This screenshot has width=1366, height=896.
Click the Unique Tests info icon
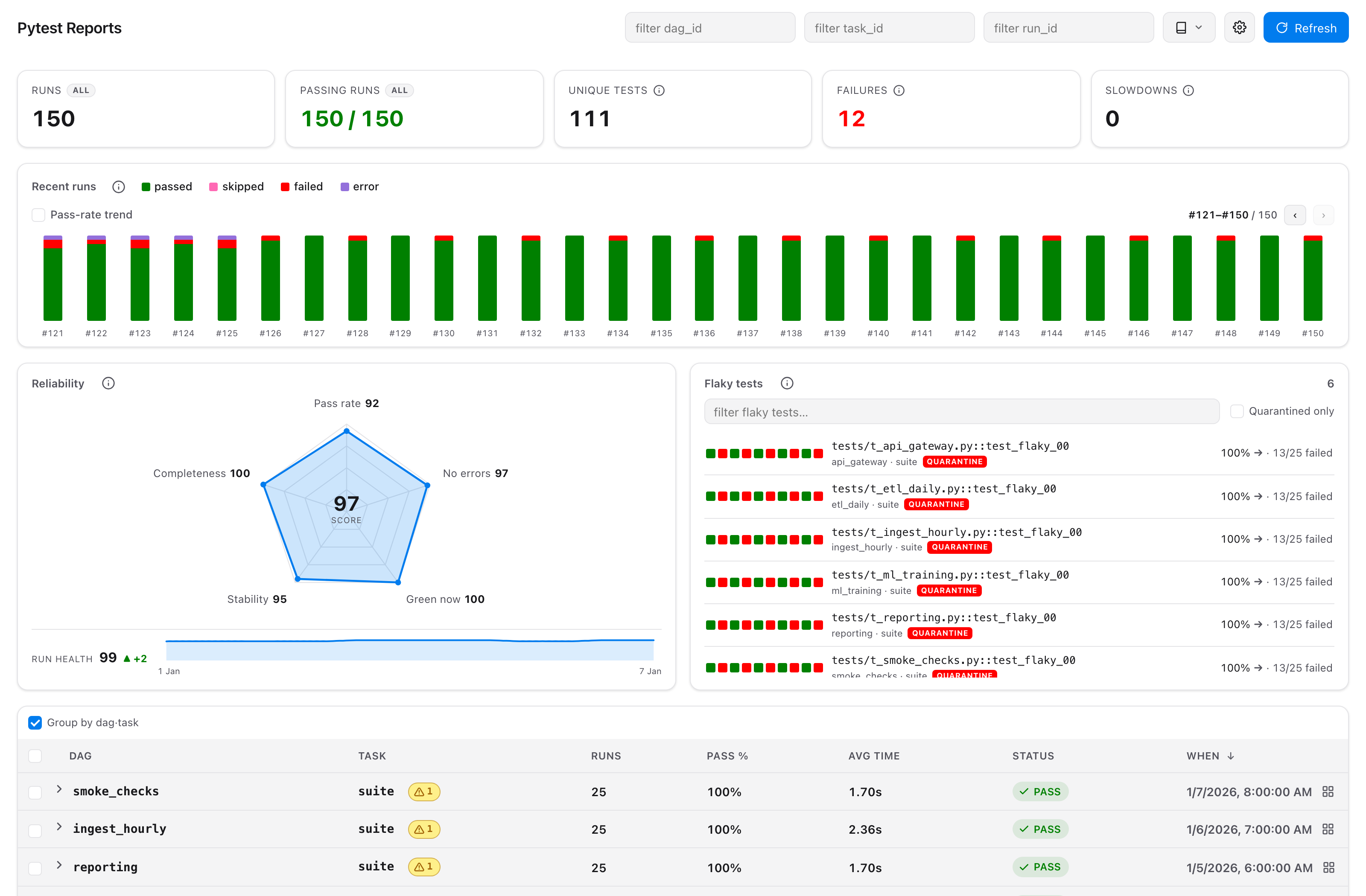point(659,90)
